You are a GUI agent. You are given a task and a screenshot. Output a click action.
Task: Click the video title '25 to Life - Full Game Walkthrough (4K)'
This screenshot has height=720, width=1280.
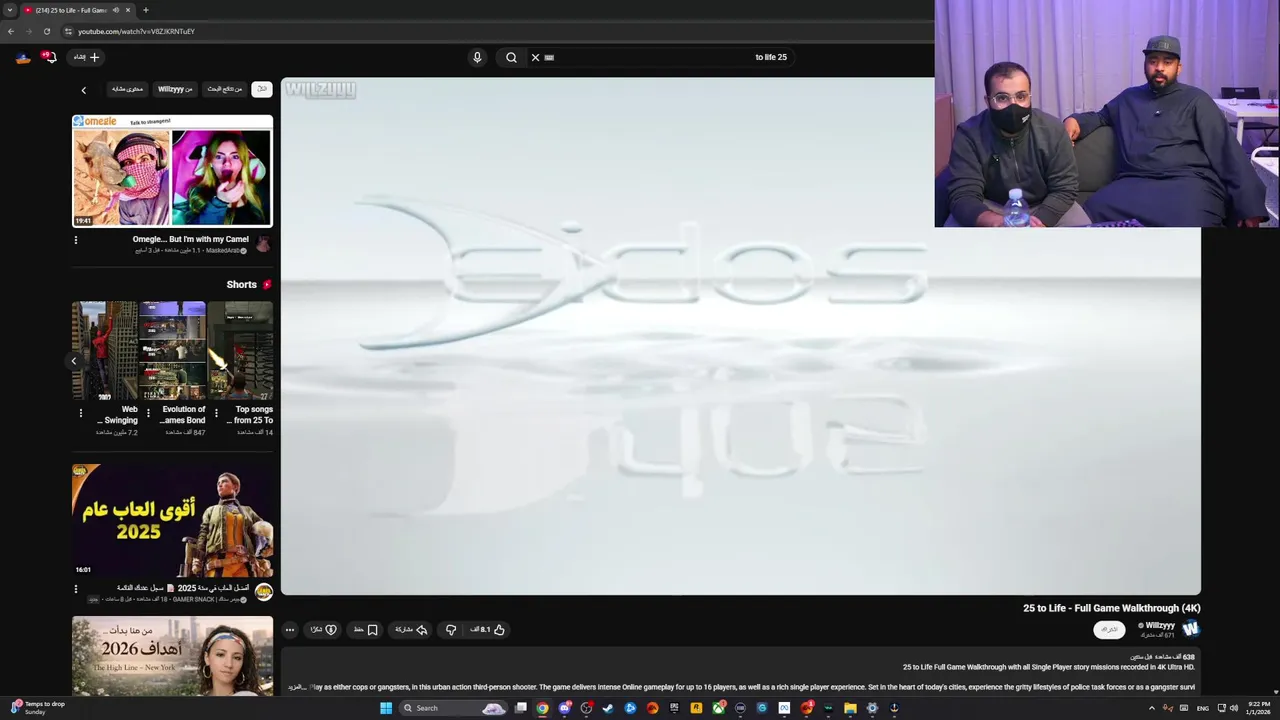click(1111, 608)
